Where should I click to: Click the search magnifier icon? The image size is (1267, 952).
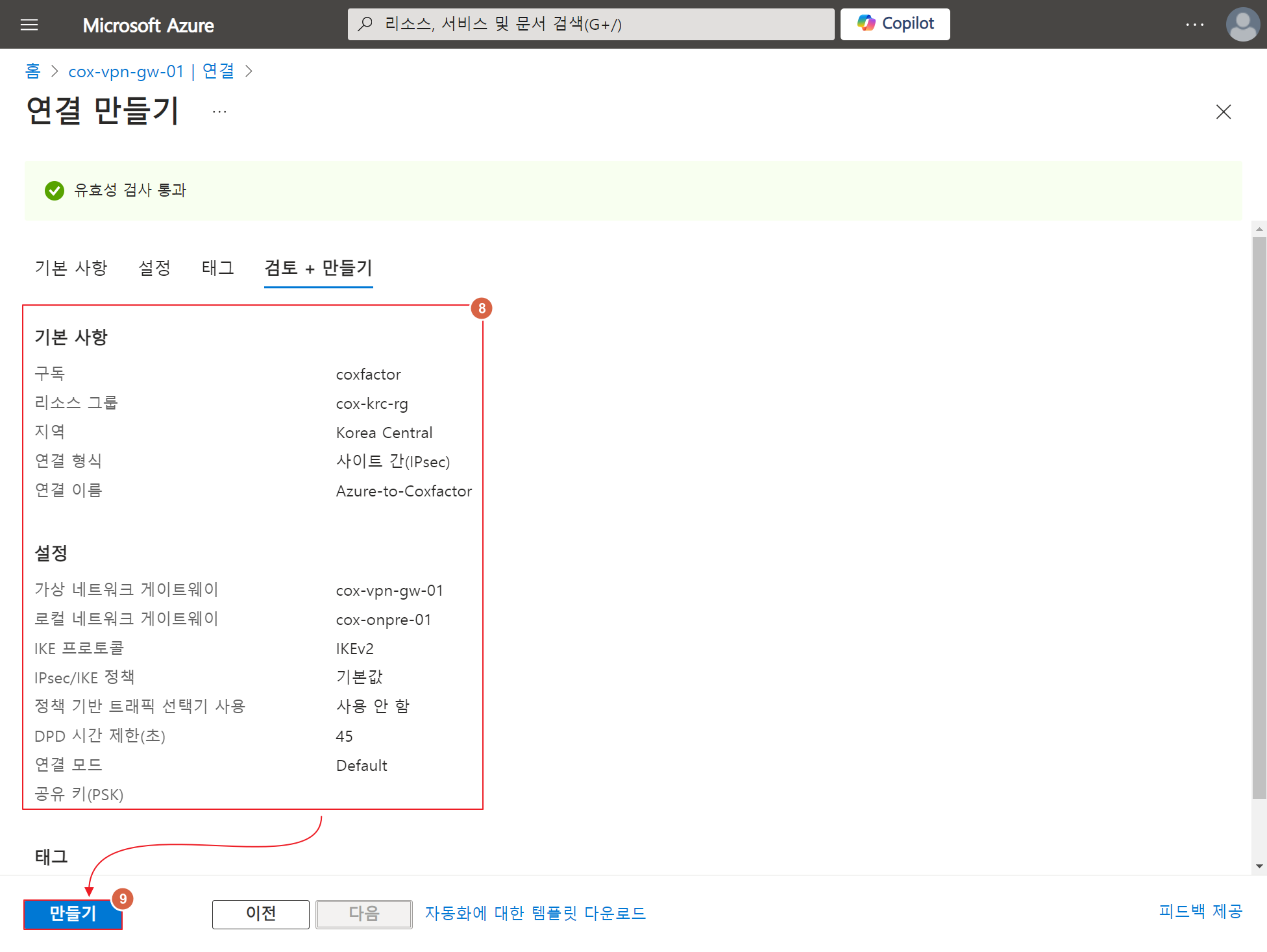pyautogui.click(x=365, y=24)
